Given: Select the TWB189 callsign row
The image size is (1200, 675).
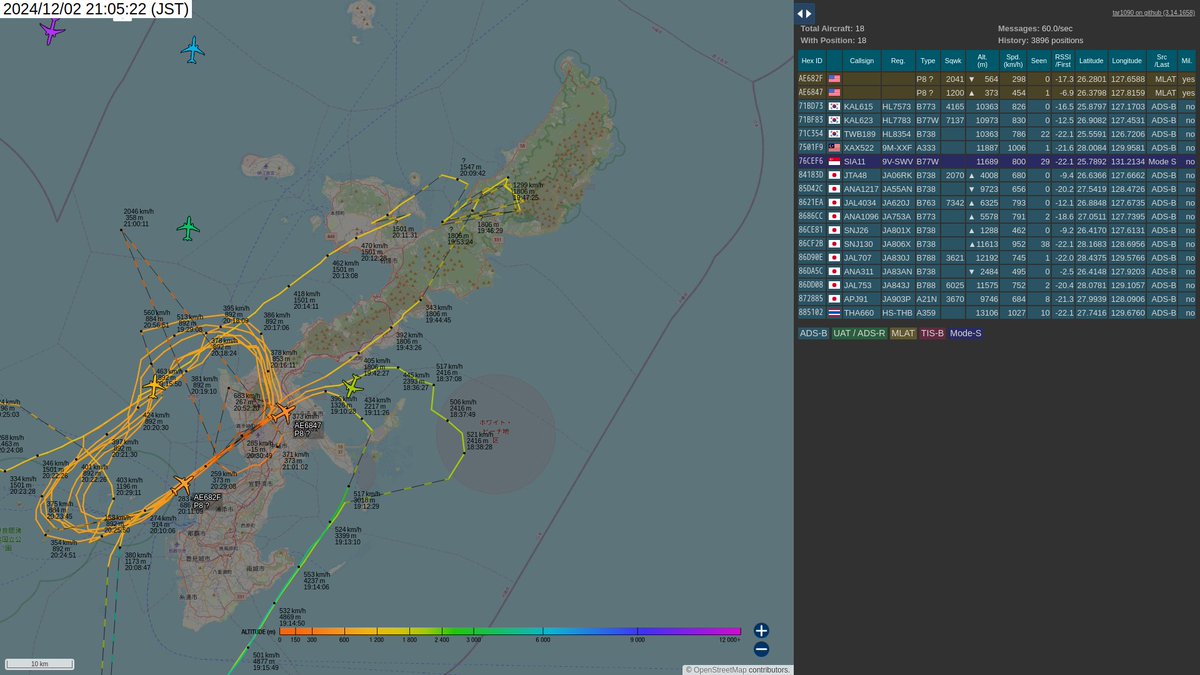Looking at the screenshot, I should click(x=997, y=133).
